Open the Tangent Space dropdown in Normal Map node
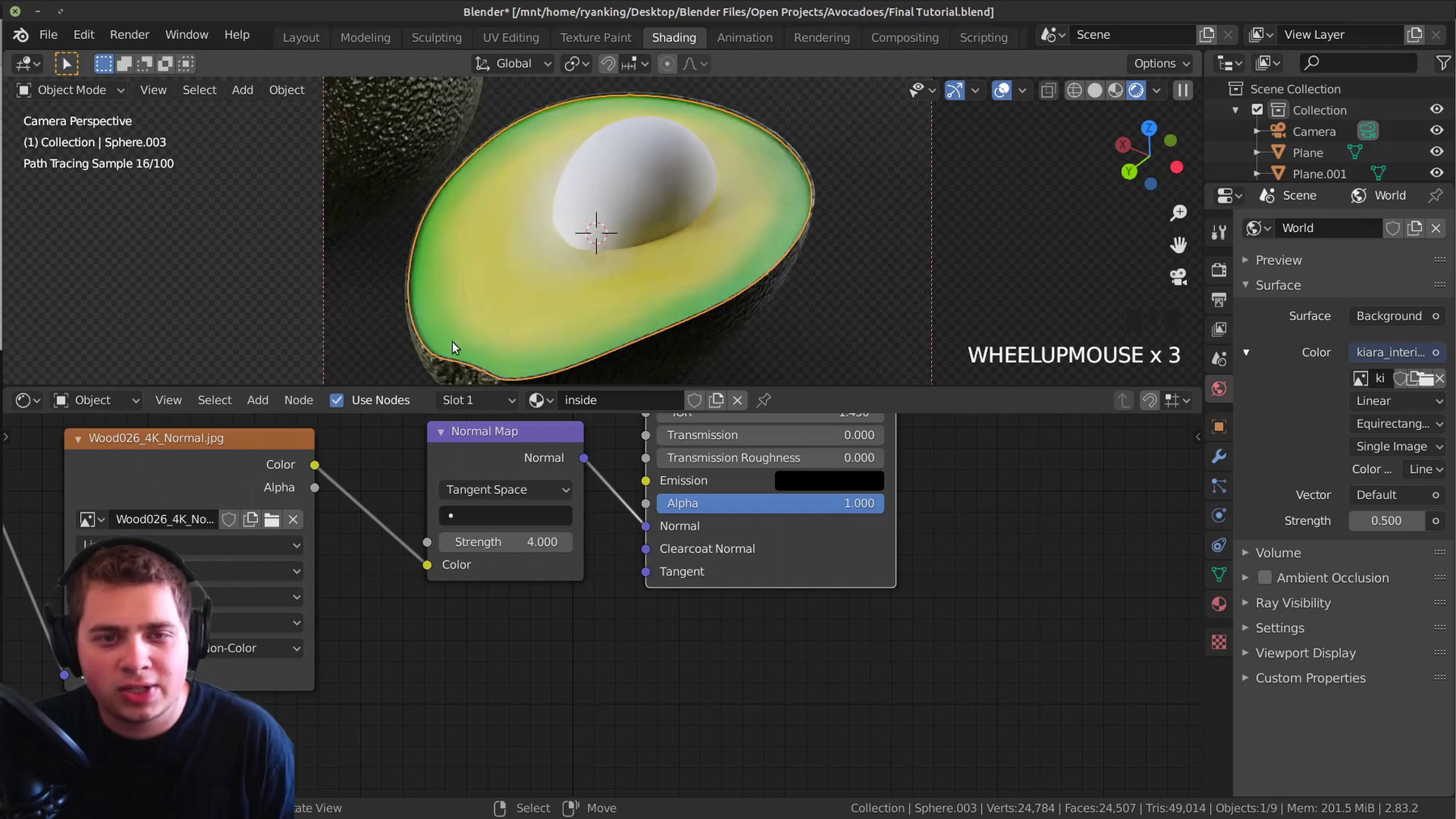 tap(506, 489)
